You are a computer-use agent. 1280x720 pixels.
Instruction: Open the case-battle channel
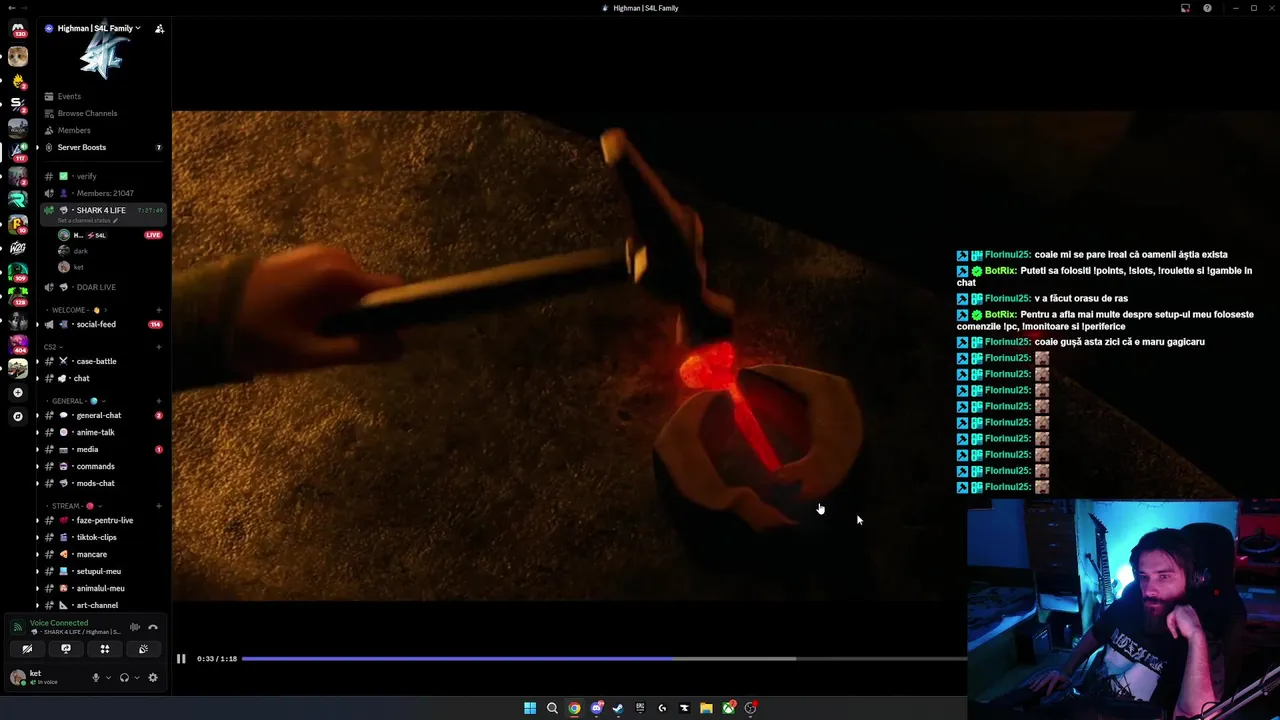(96, 361)
